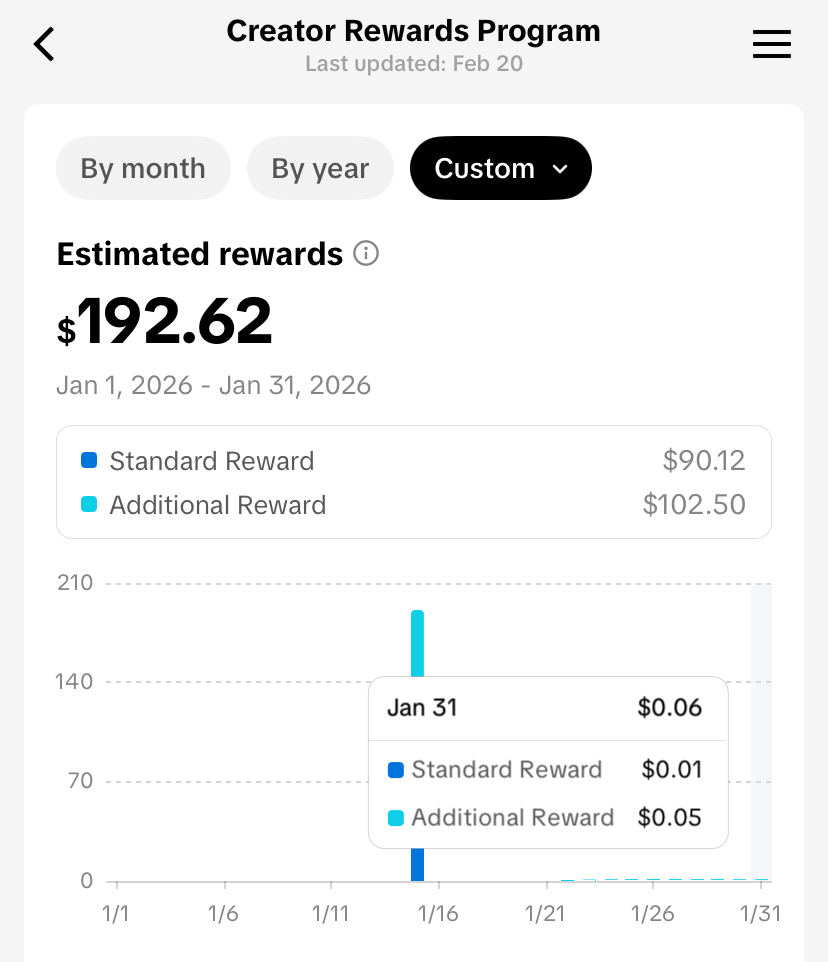The height and width of the screenshot is (962, 828).
Task: Tap the 1/1 axis date label
Action: (115, 914)
